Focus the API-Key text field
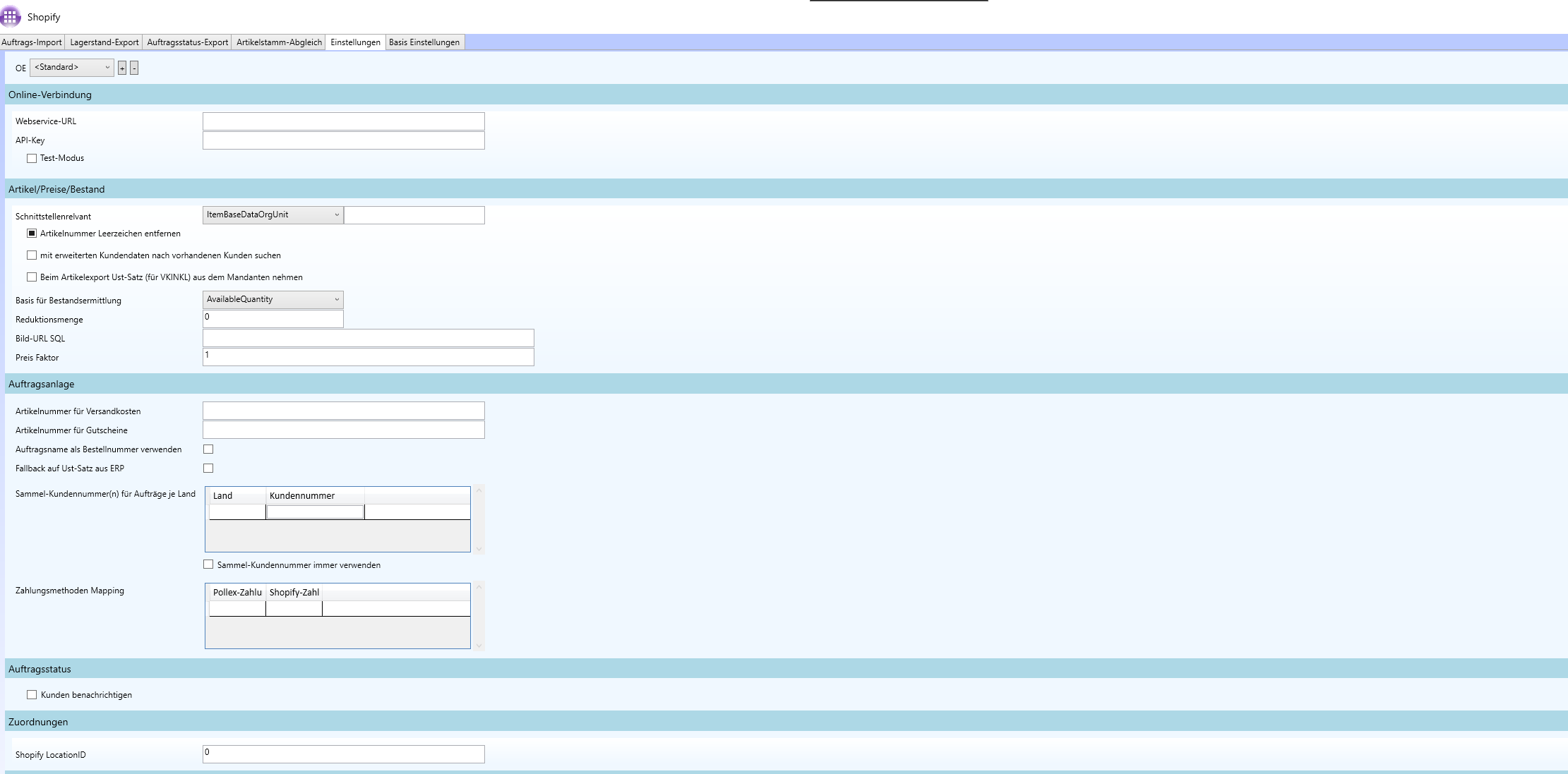This screenshot has width=1568, height=774. pyautogui.click(x=343, y=140)
